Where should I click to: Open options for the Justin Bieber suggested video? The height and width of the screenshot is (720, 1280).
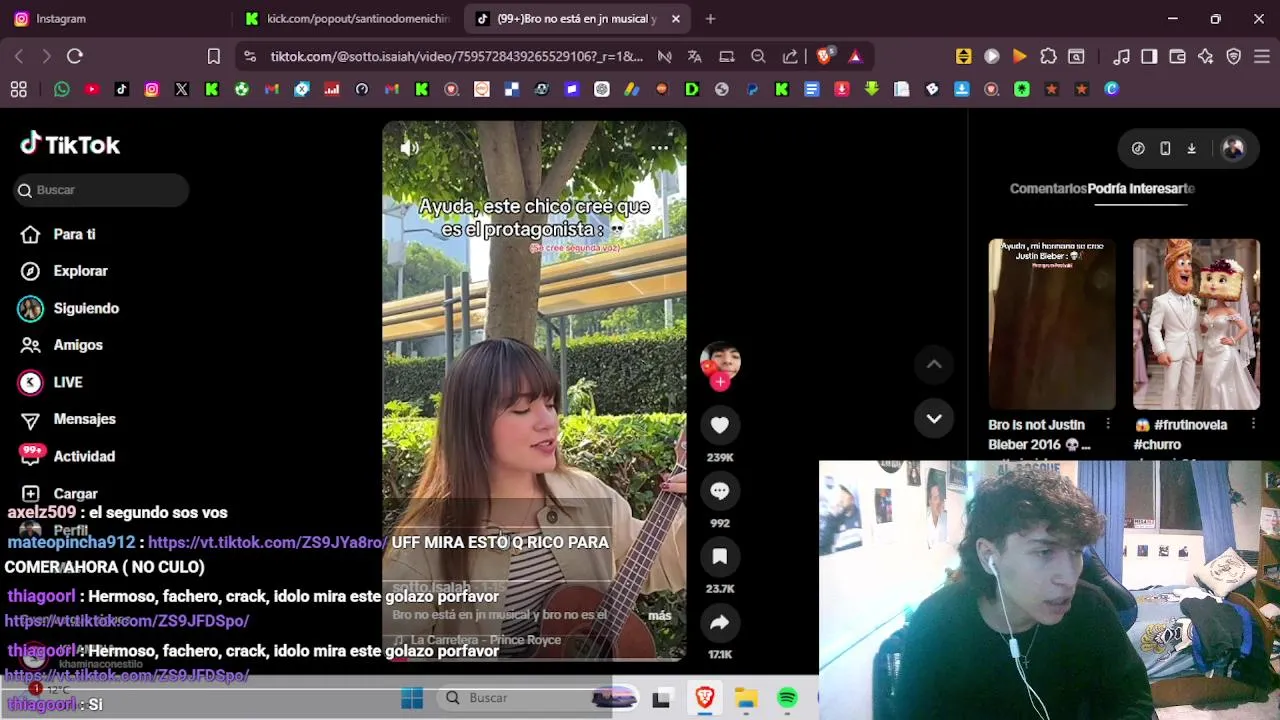(x=1108, y=425)
